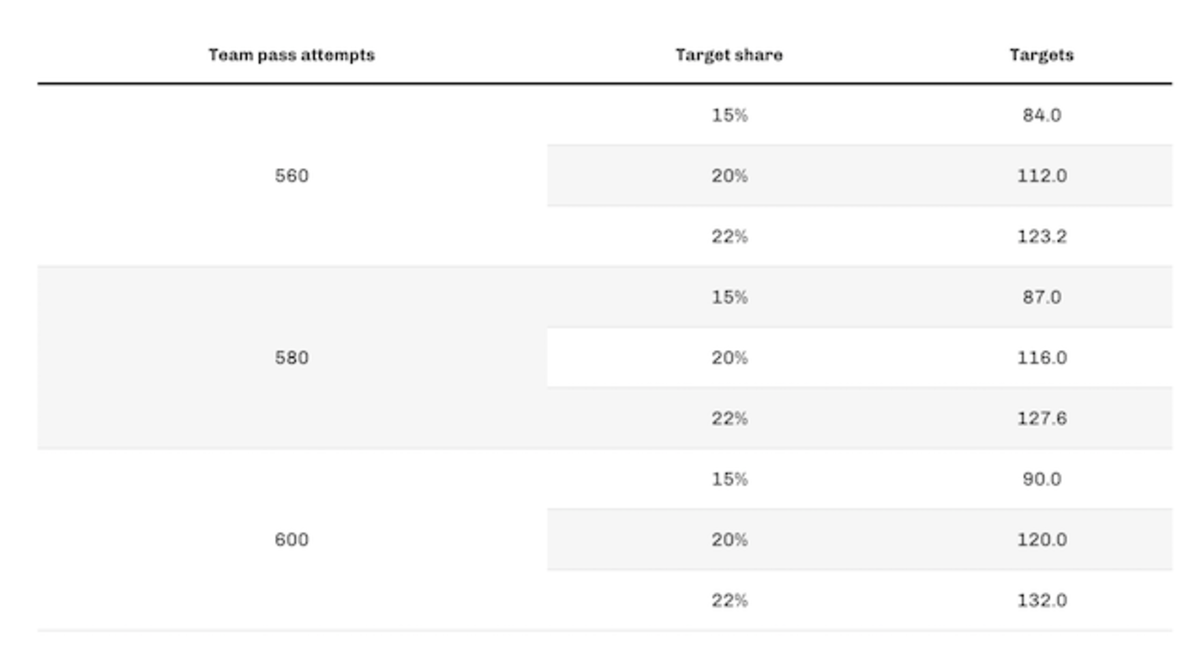The image size is (1200, 647).
Task: Click the Team pass attempts column header
Action: coord(291,55)
